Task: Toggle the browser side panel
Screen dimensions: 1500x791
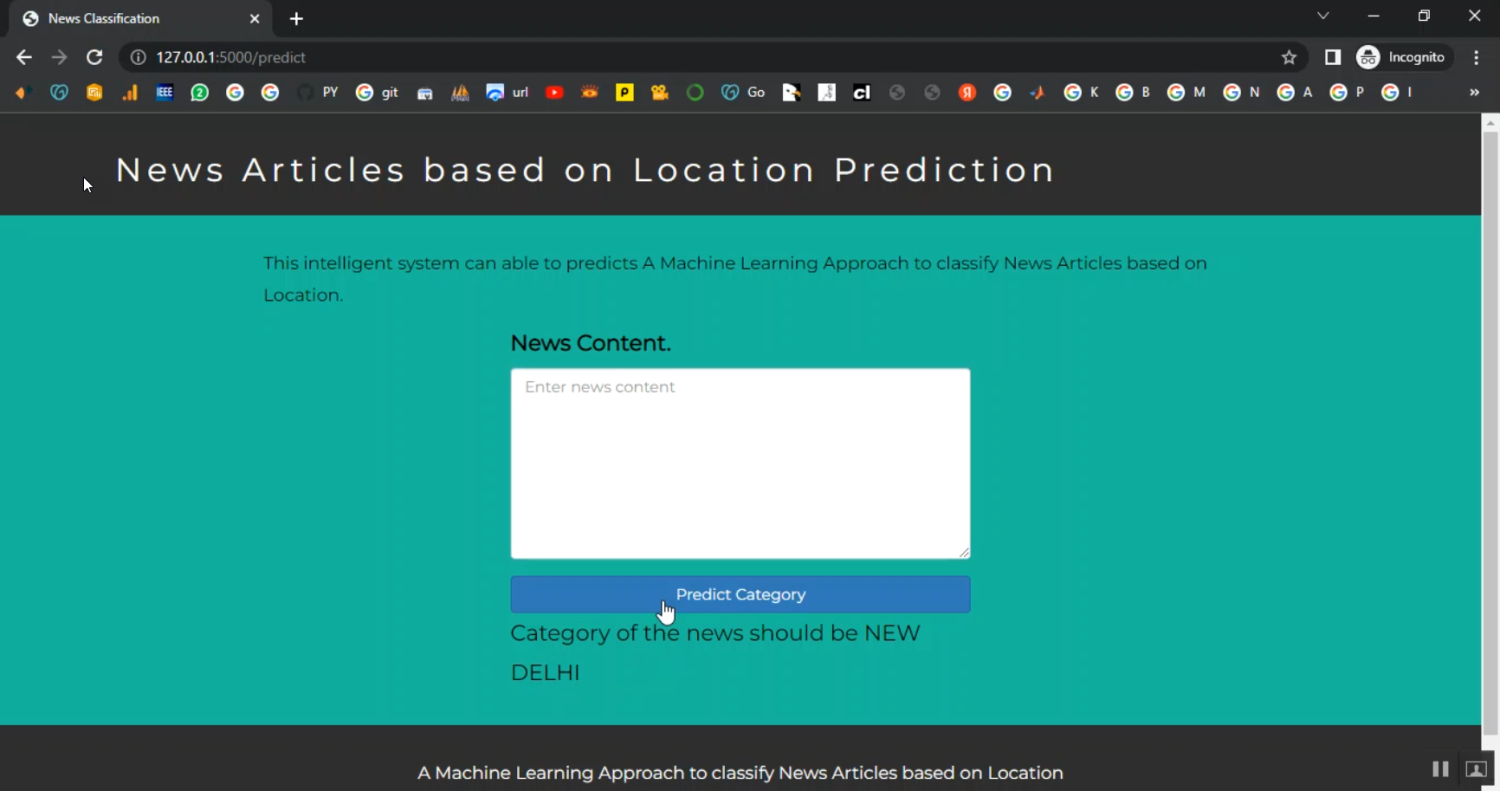Action: (1332, 57)
